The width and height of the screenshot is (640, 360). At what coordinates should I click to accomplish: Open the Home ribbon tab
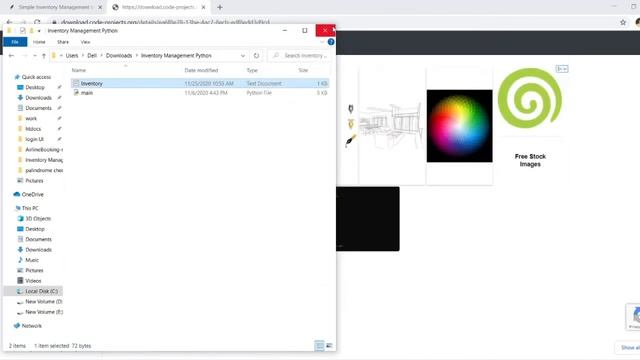[39, 42]
